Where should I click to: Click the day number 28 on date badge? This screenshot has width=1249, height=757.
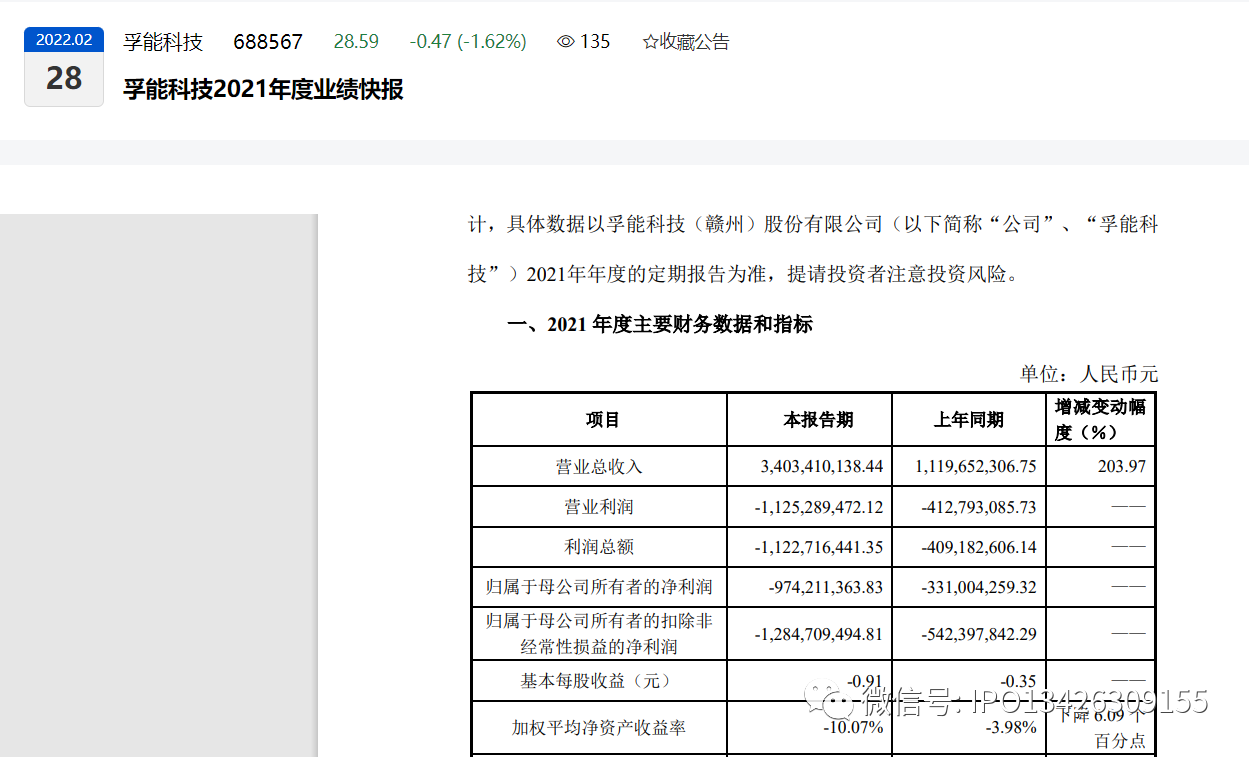coord(64,78)
